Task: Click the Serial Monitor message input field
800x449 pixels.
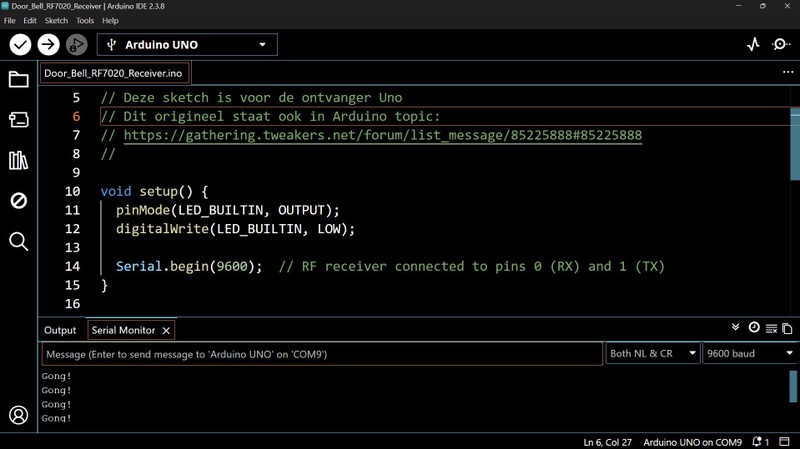Action: pyautogui.click(x=322, y=354)
